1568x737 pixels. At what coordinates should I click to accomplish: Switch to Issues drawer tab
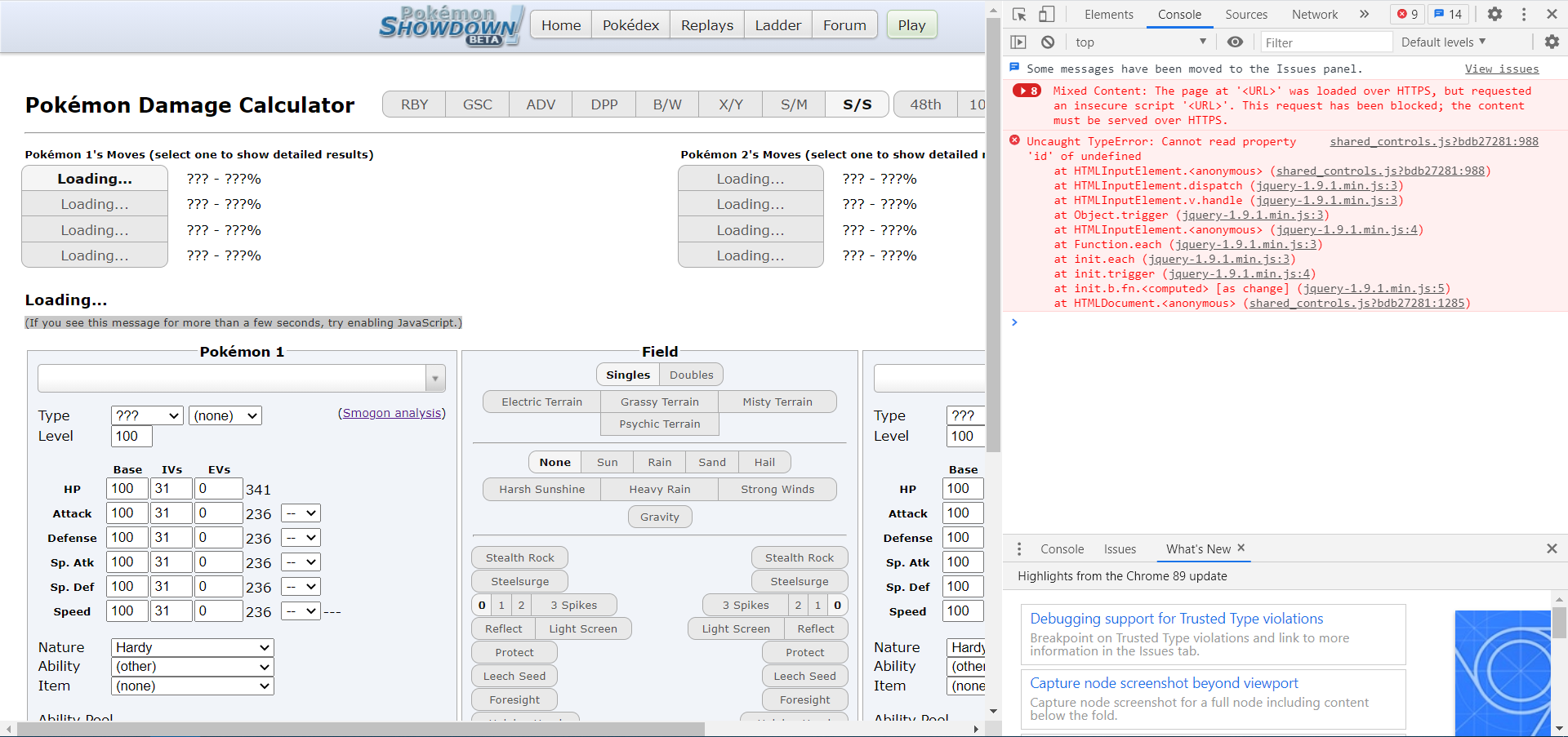[x=1120, y=548]
